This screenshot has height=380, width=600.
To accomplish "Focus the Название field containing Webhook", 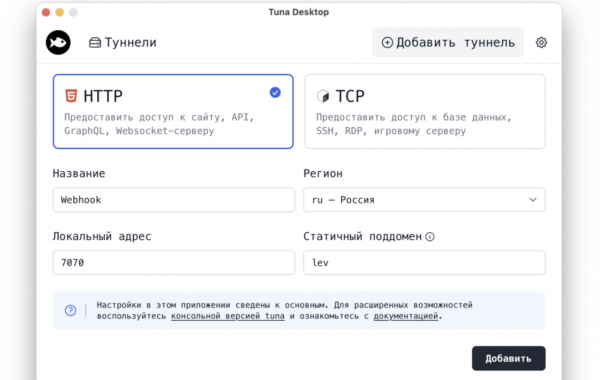I will [x=174, y=200].
